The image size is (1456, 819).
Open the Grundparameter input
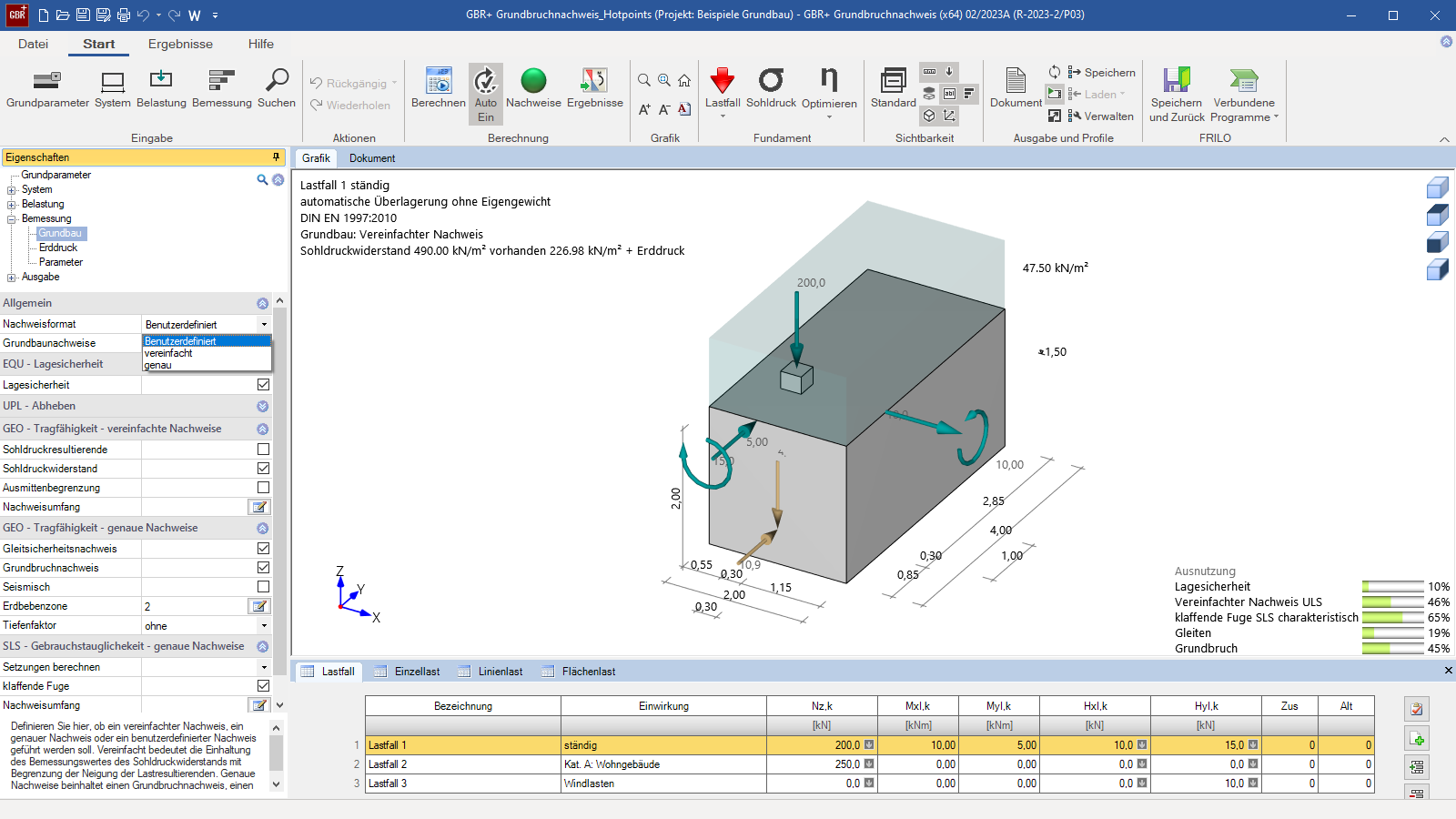coord(47,88)
